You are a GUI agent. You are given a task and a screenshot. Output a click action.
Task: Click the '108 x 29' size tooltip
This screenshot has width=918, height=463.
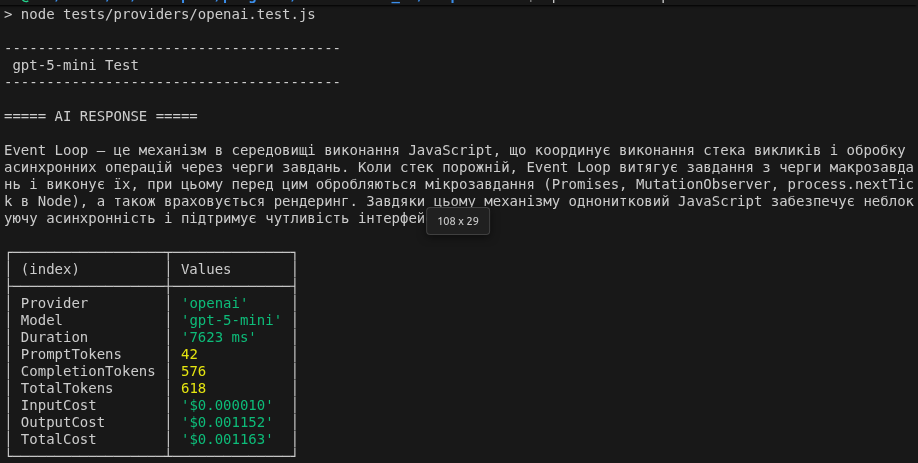pyautogui.click(x=458, y=221)
